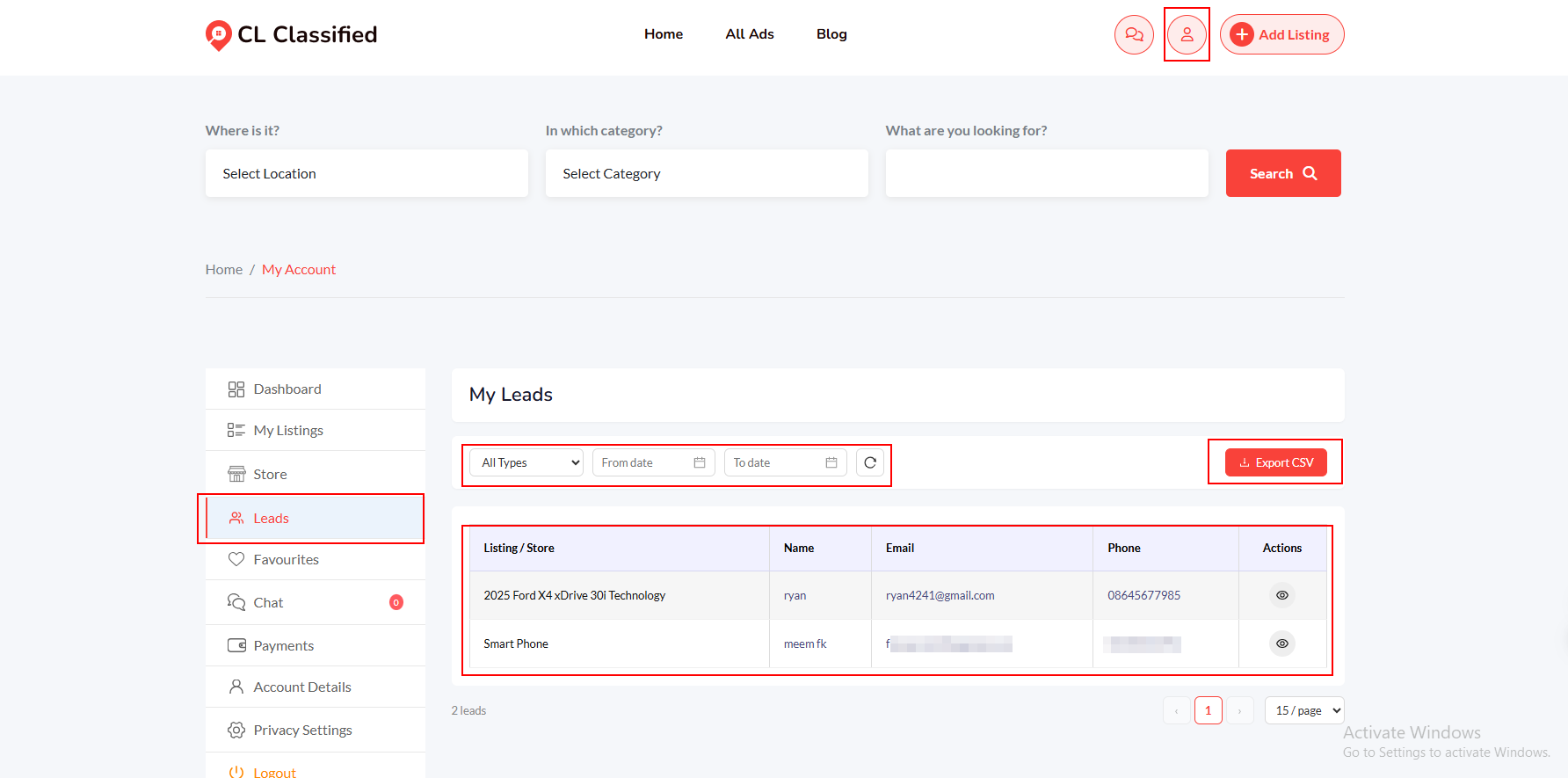Click the Chat unread count badge
This screenshot has width=1568, height=778.
[396, 602]
